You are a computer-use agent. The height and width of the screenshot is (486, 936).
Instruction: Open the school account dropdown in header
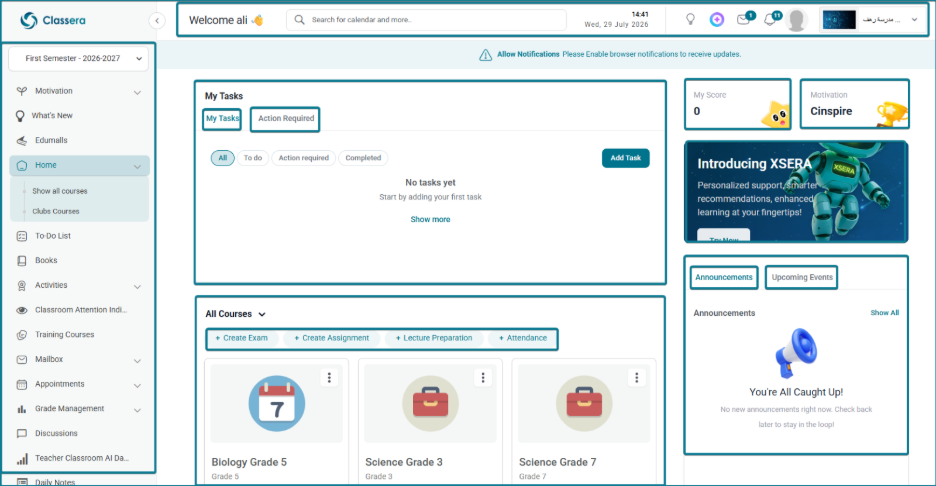click(x=872, y=20)
